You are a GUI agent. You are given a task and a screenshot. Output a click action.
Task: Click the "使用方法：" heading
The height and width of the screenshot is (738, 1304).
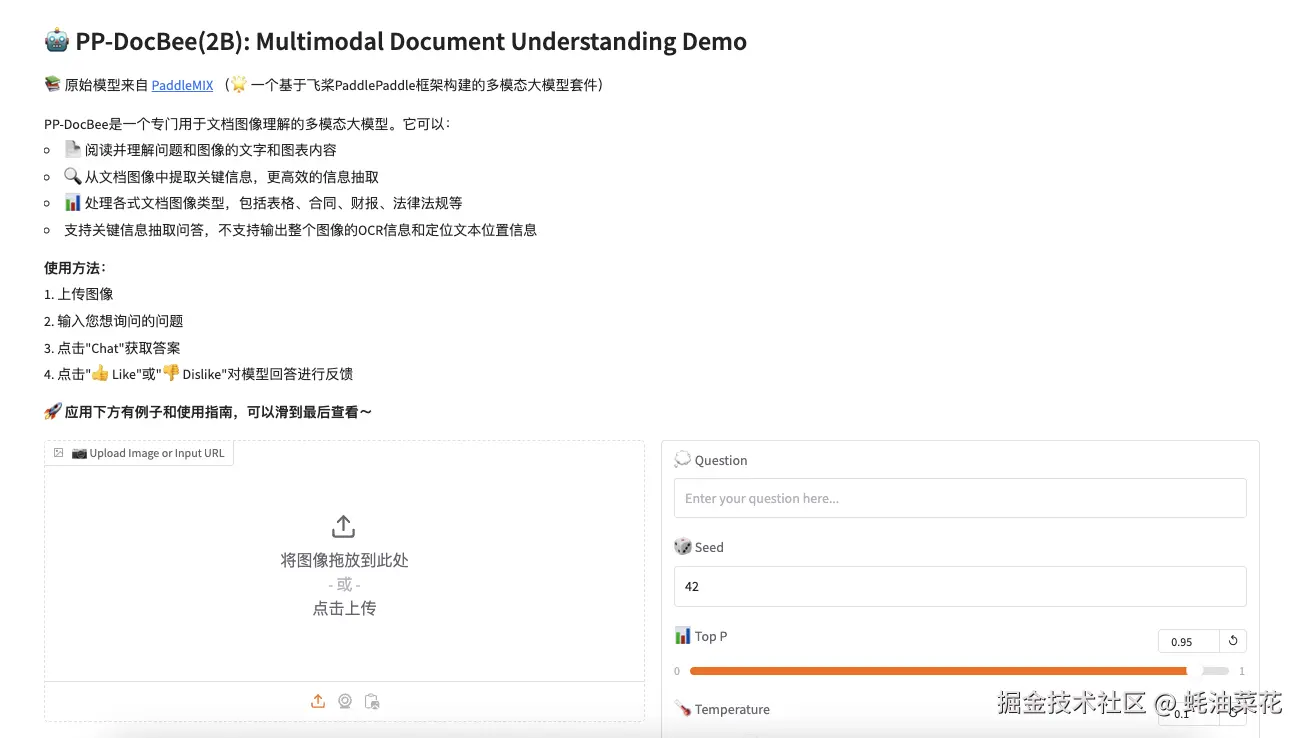[x=75, y=268]
